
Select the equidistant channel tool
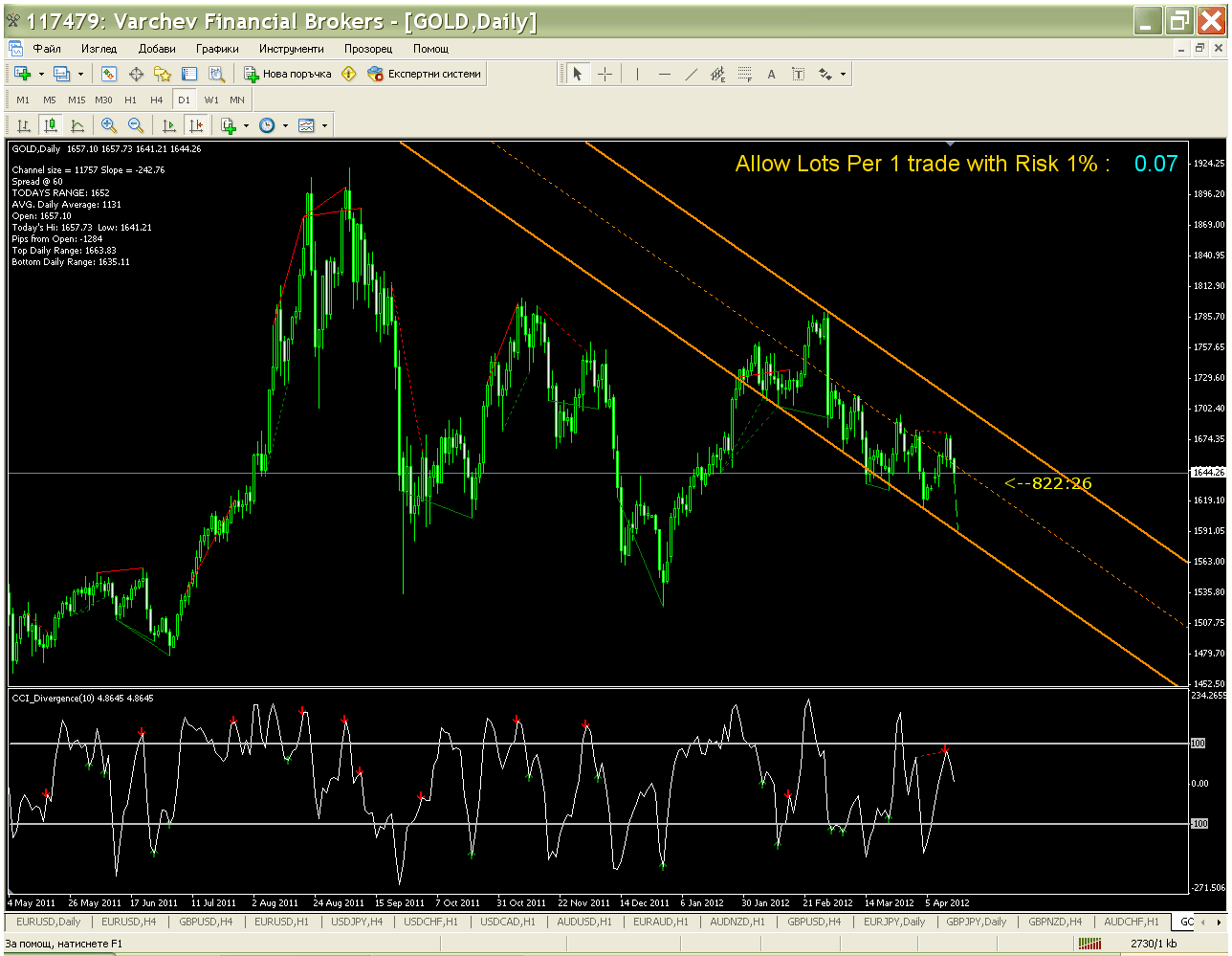tap(718, 74)
